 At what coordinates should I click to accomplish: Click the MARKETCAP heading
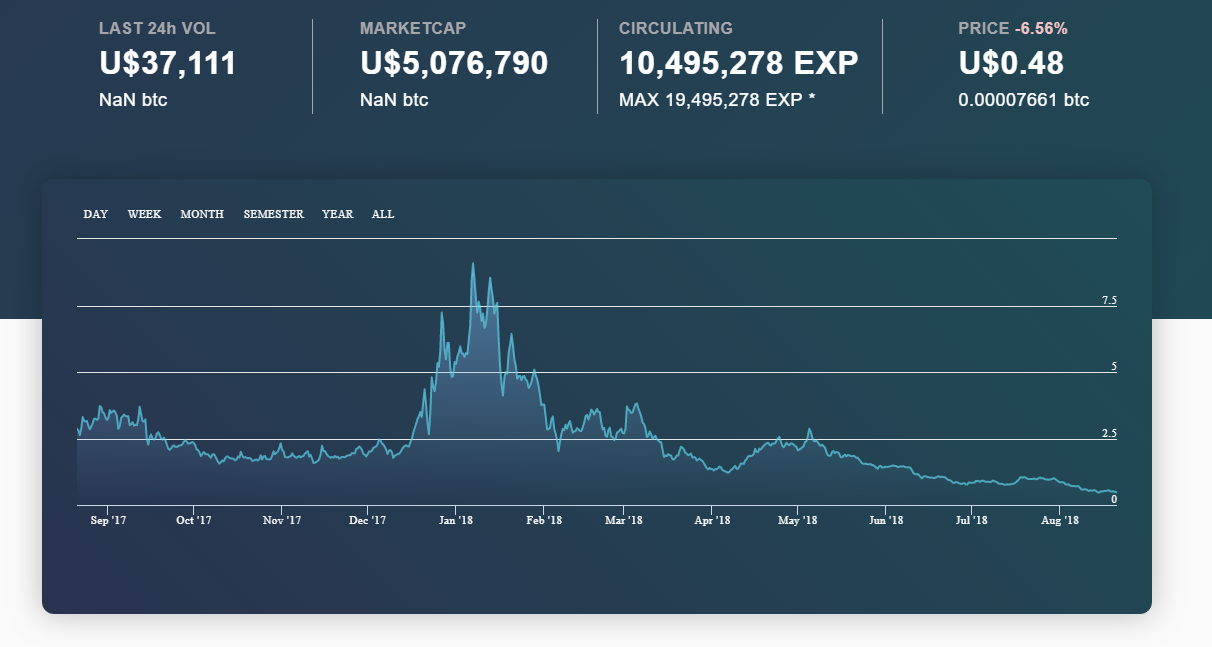(x=413, y=29)
